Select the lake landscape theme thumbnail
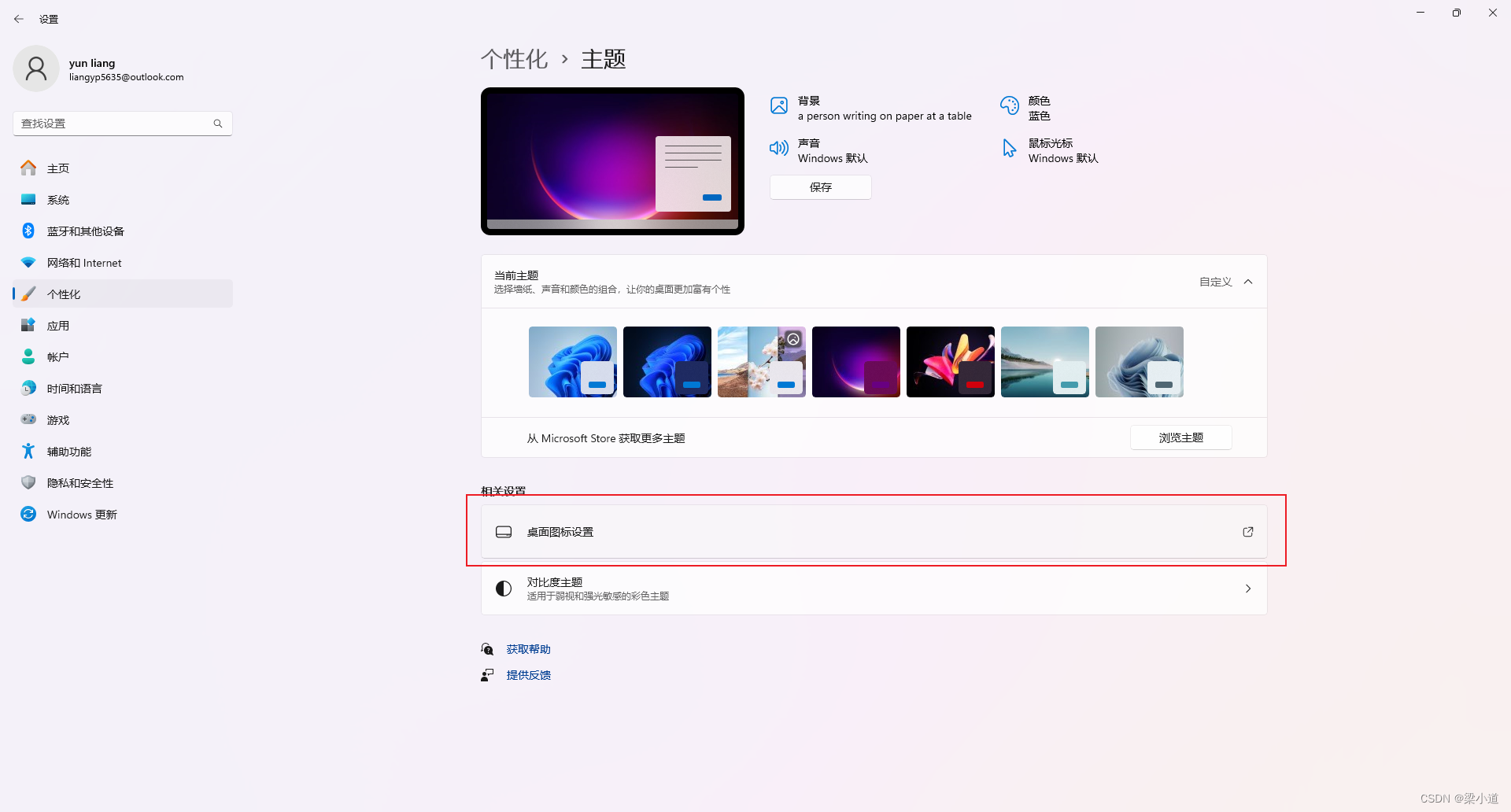Image resolution: width=1511 pixels, height=812 pixels. point(1045,362)
